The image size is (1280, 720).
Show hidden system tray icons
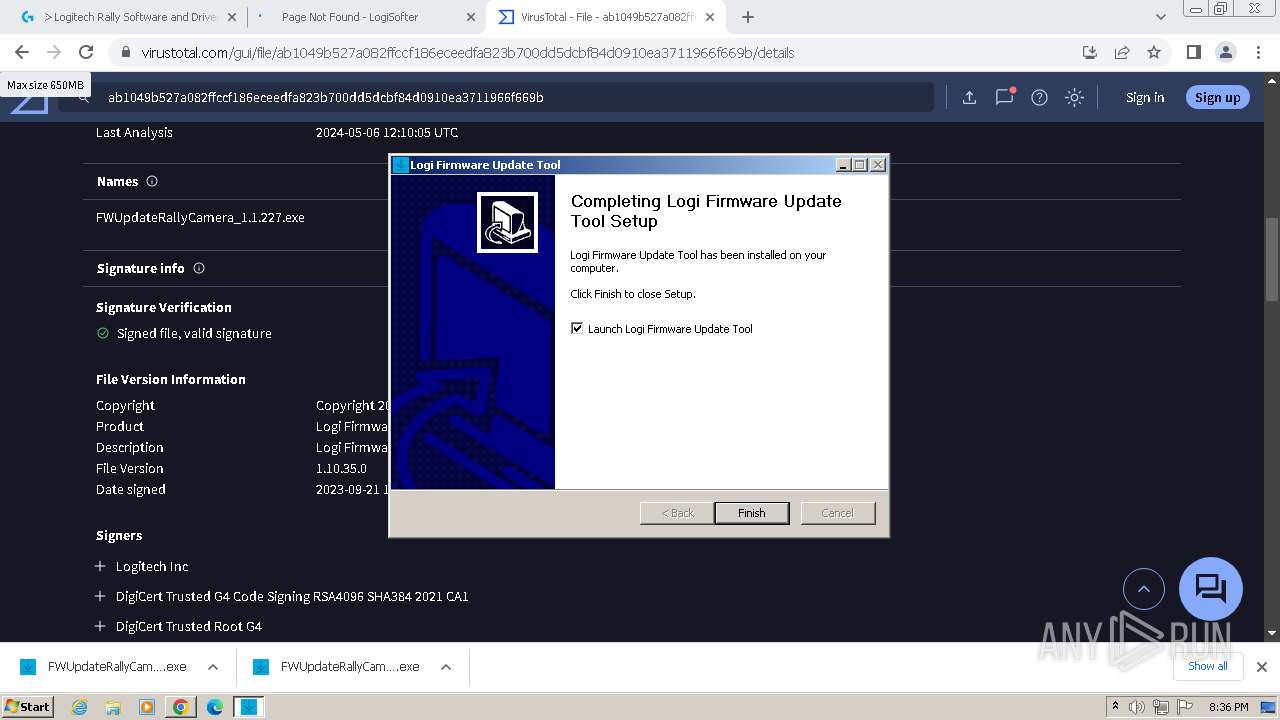(1115, 707)
